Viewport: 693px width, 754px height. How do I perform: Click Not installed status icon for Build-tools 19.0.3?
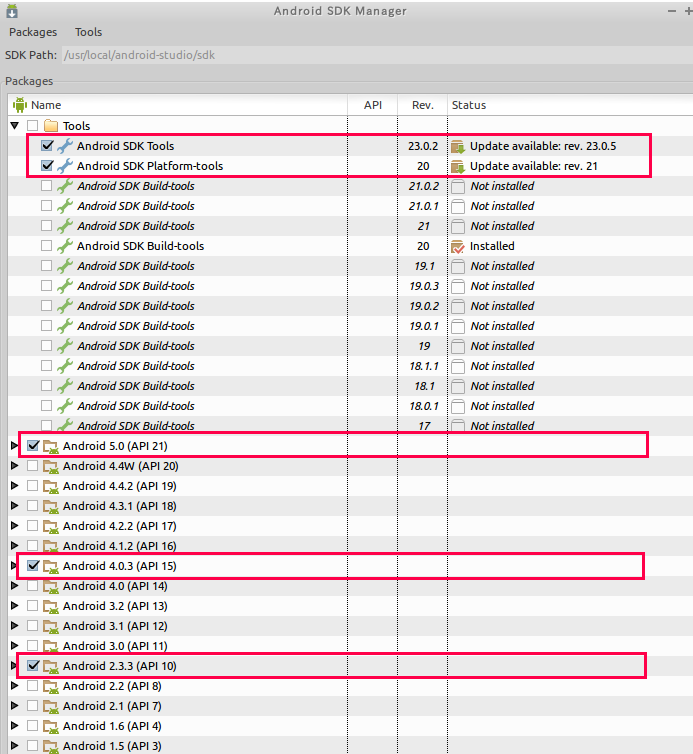(x=458, y=286)
